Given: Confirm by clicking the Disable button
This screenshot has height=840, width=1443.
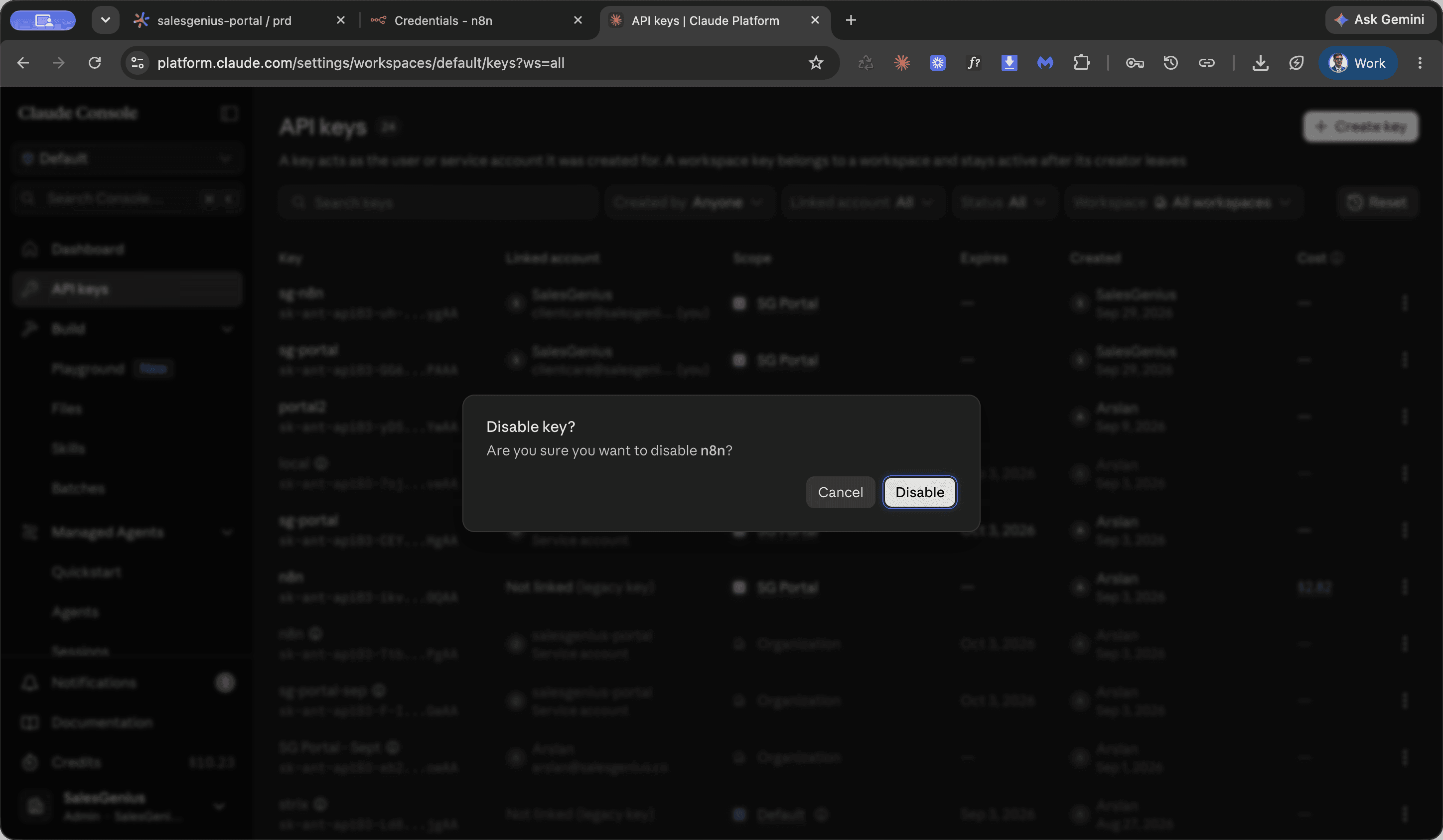Looking at the screenshot, I should 920,492.
